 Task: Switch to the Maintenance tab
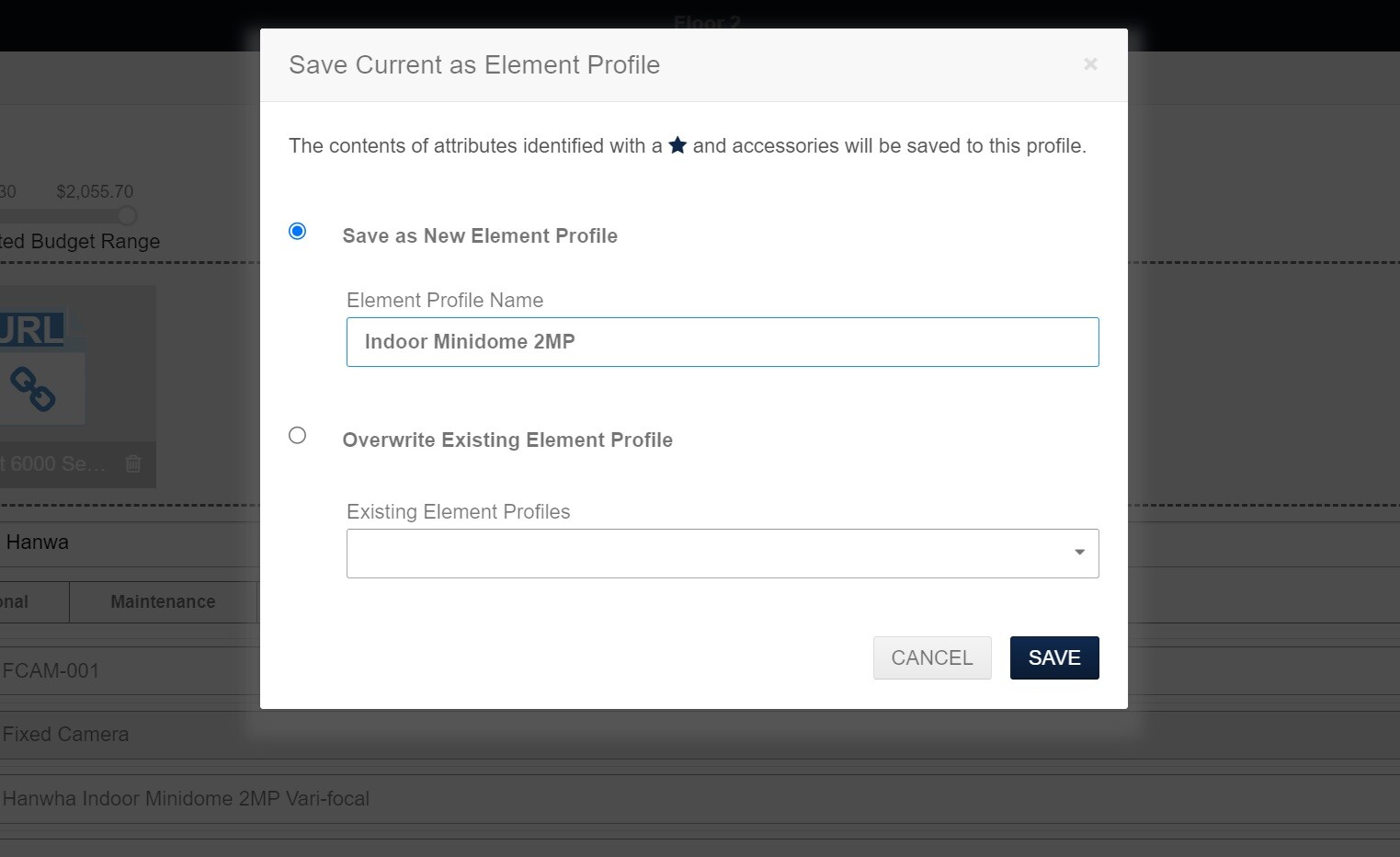(x=162, y=601)
